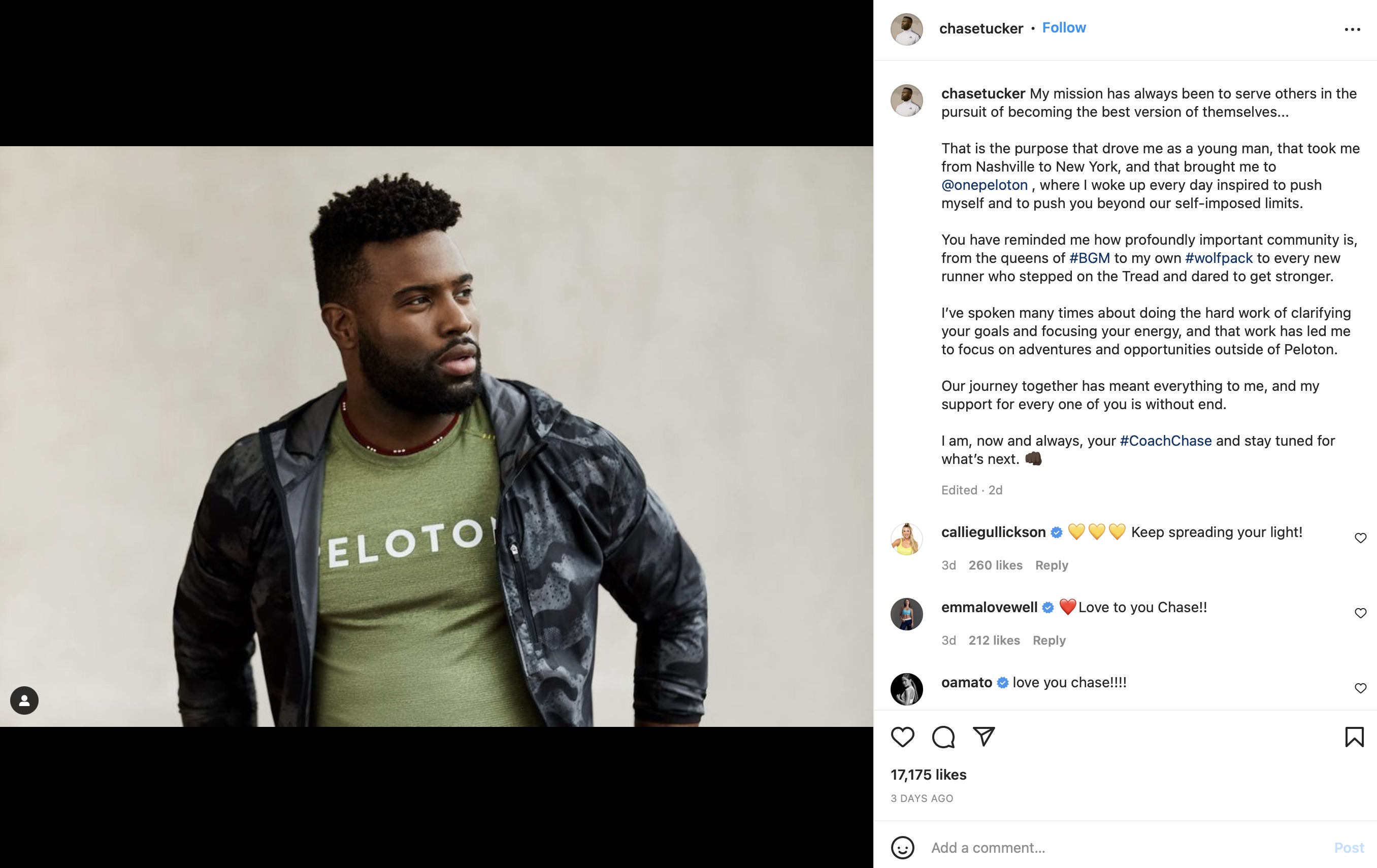
Task: View 260 likes on callie's comment
Action: pyautogui.click(x=995, y=565)
